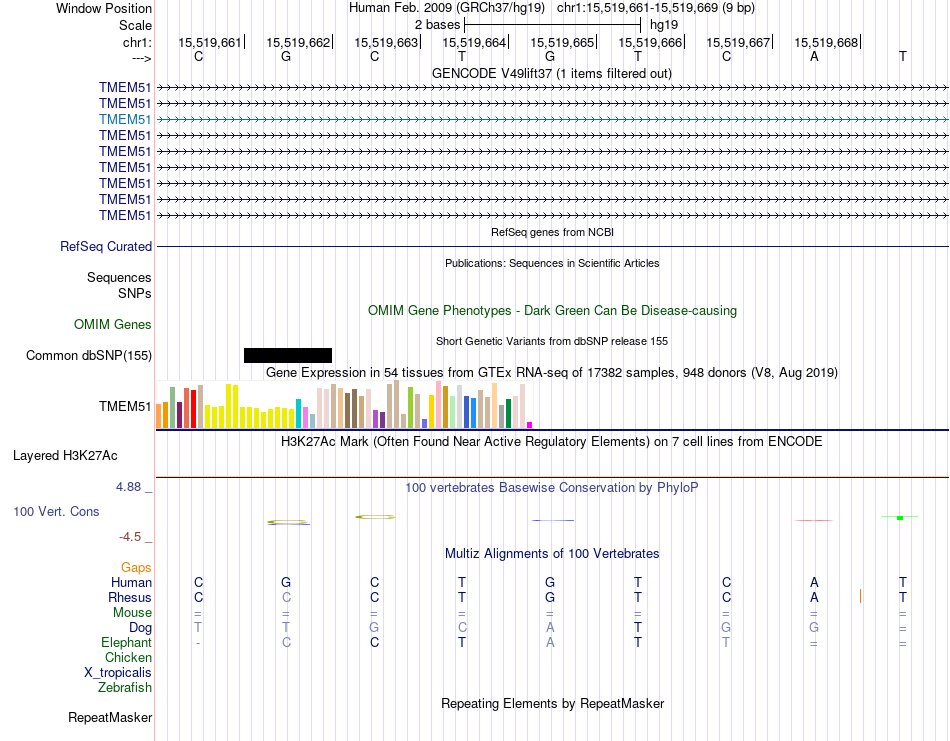Click the RefSeq Curated horizontal intron line

pyautogui.click(x=552, y=247)
